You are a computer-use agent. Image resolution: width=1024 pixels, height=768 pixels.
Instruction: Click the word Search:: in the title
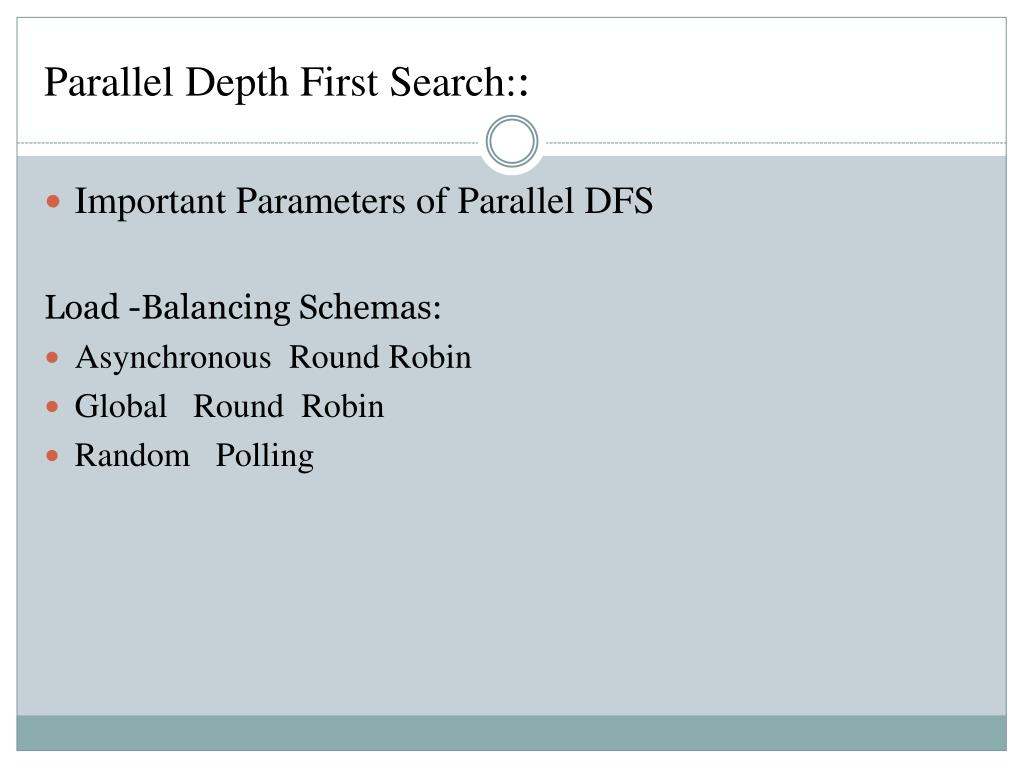(459, 83)
